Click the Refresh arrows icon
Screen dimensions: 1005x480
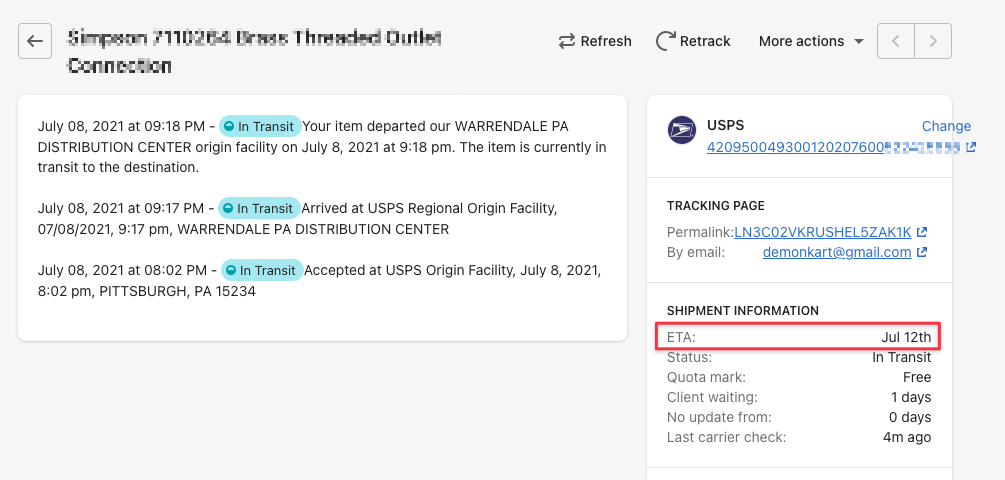click(567, 42)
